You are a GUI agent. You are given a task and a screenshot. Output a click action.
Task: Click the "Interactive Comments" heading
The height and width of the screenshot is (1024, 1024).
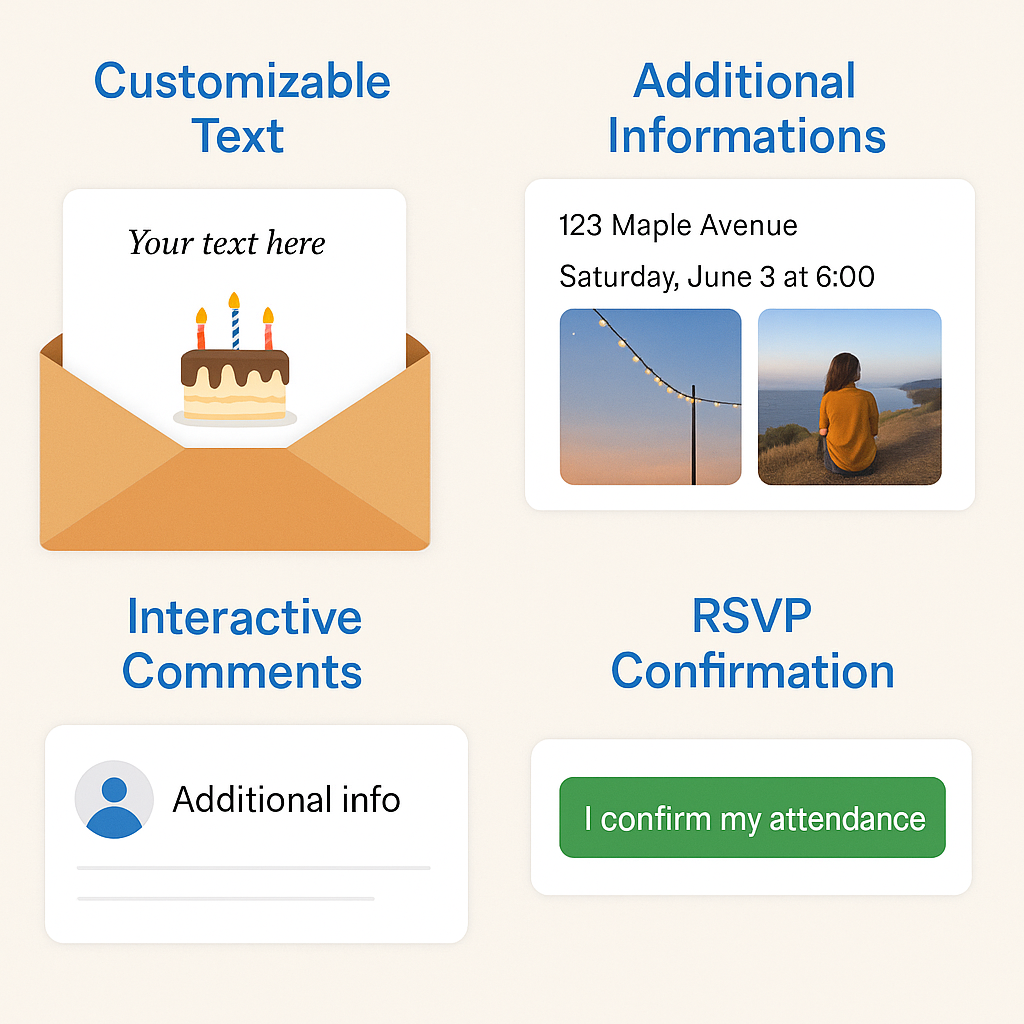coord(243,644)
